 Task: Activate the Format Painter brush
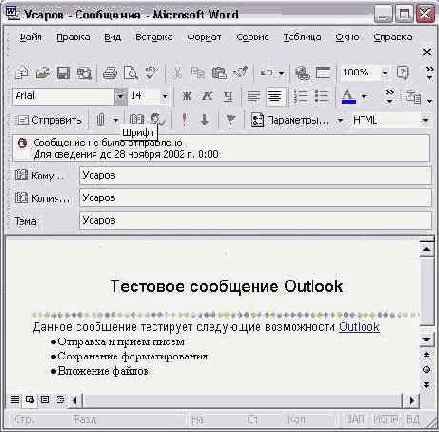(x=240, y=73)
